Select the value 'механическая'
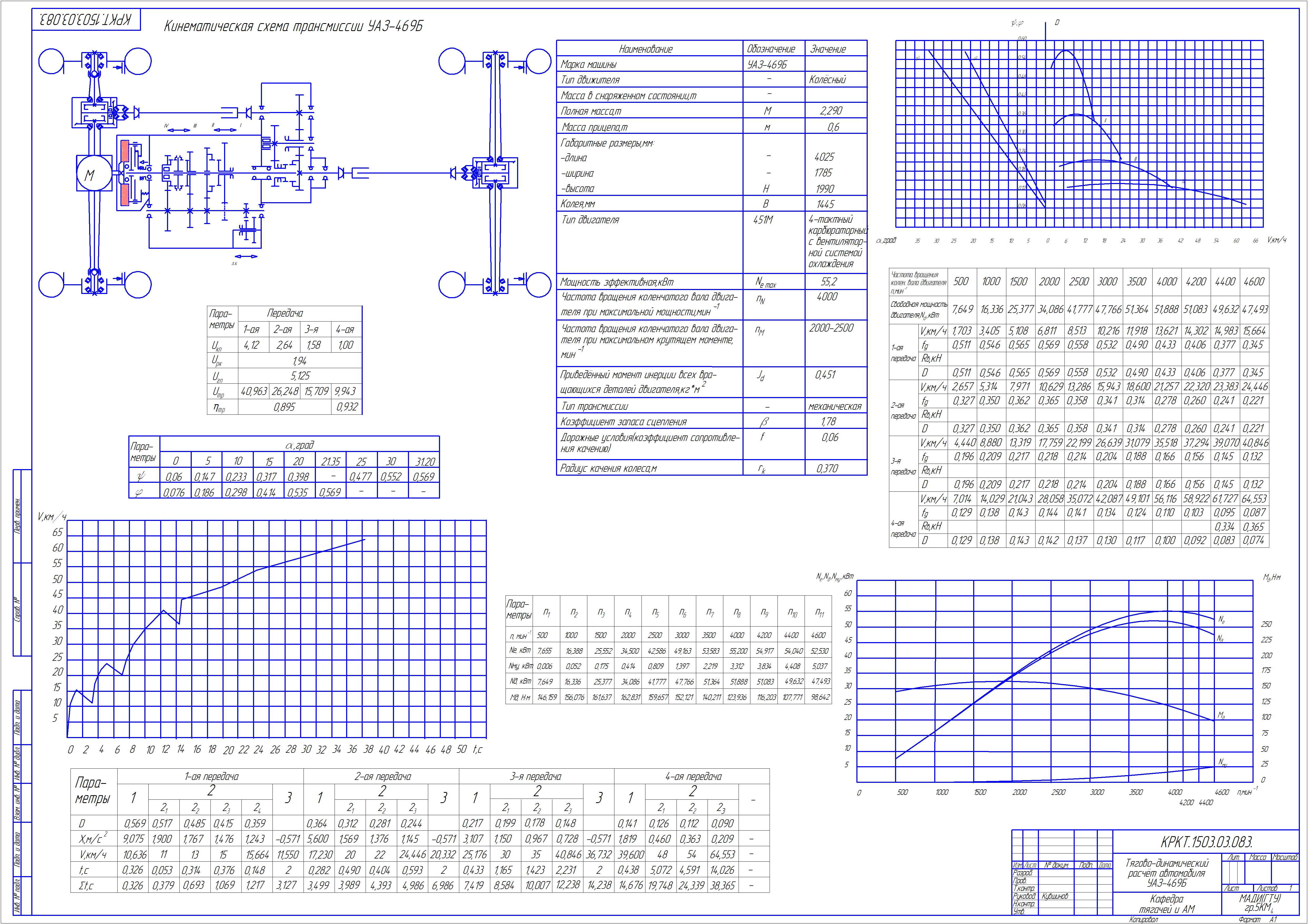 click(835, 406)
